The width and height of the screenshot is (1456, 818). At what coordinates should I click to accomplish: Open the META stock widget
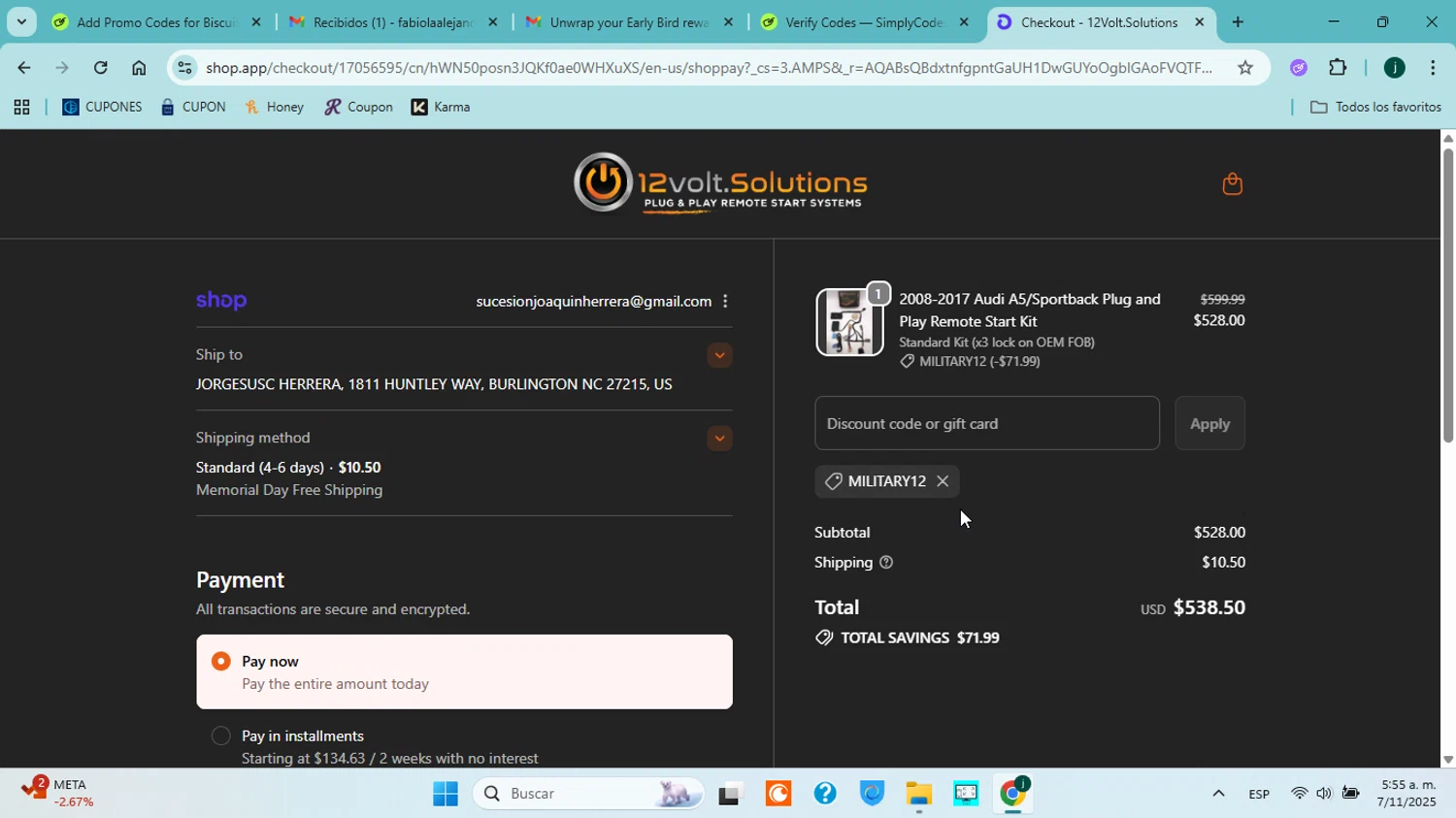60,794
